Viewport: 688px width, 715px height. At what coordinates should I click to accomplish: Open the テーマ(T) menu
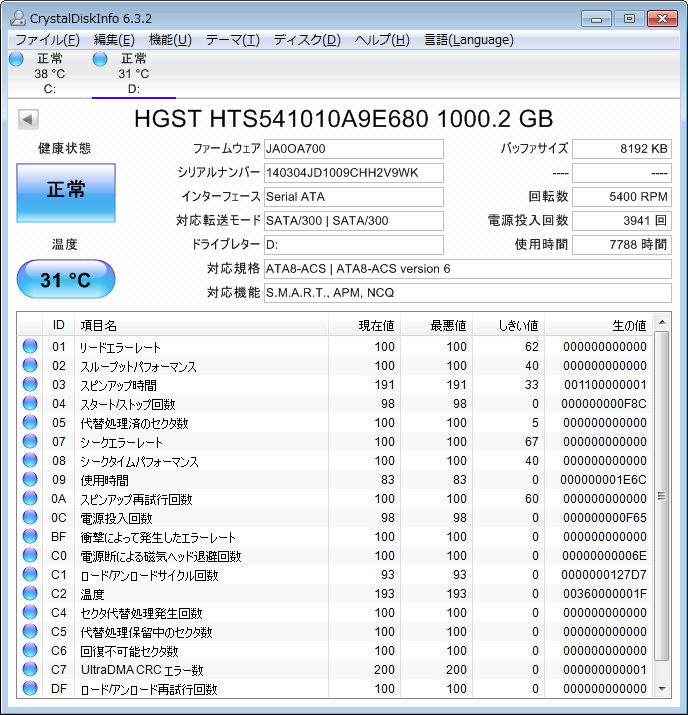[233, 40]
